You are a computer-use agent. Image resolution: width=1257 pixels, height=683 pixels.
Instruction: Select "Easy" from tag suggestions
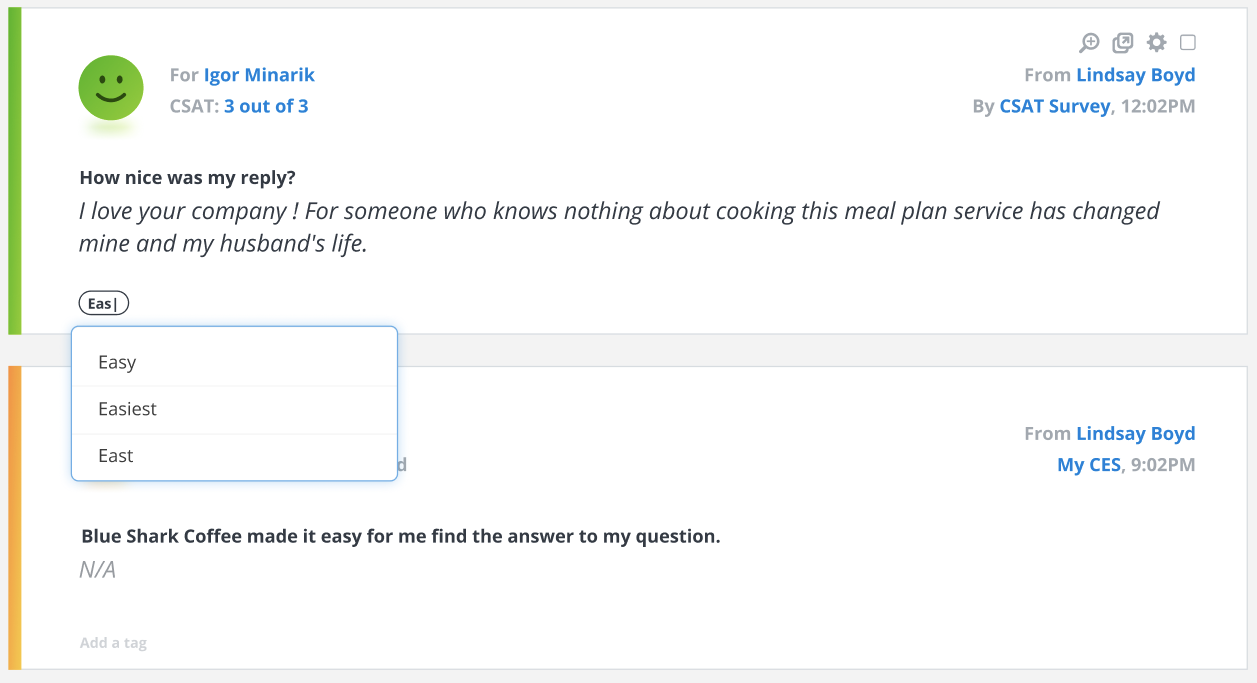117,362
